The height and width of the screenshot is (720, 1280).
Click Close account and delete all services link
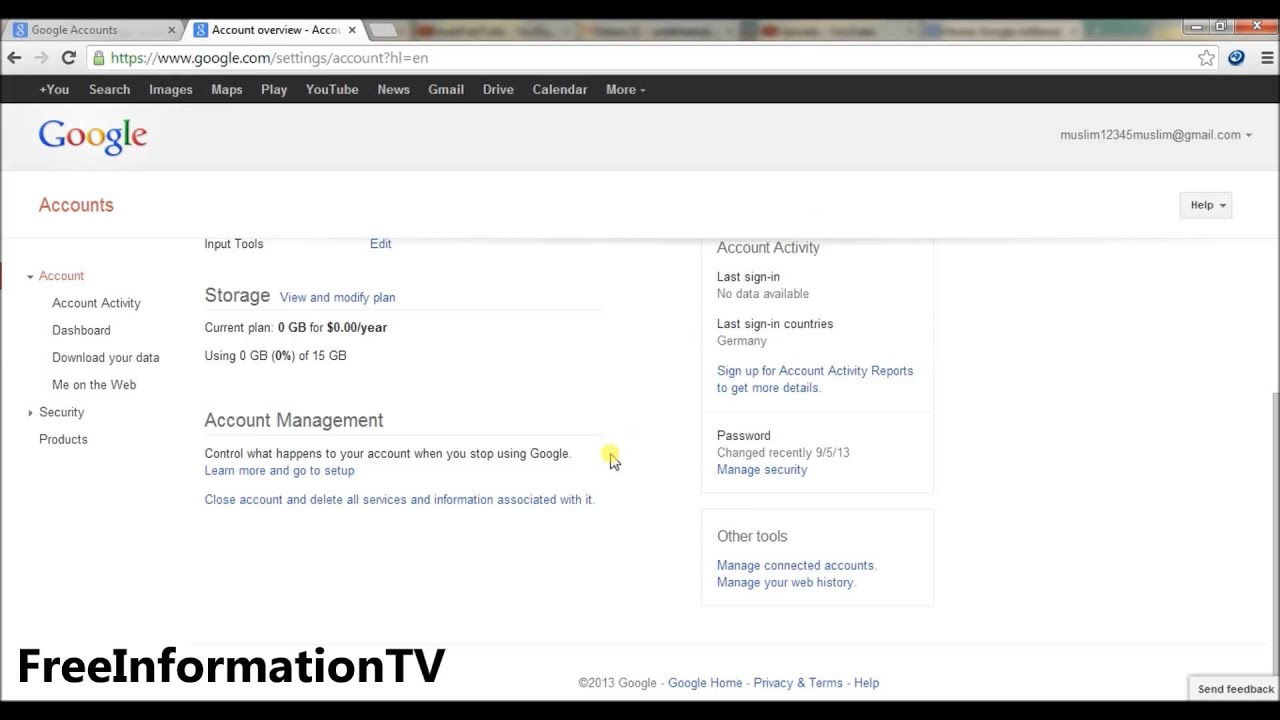(x=399, y=500)
